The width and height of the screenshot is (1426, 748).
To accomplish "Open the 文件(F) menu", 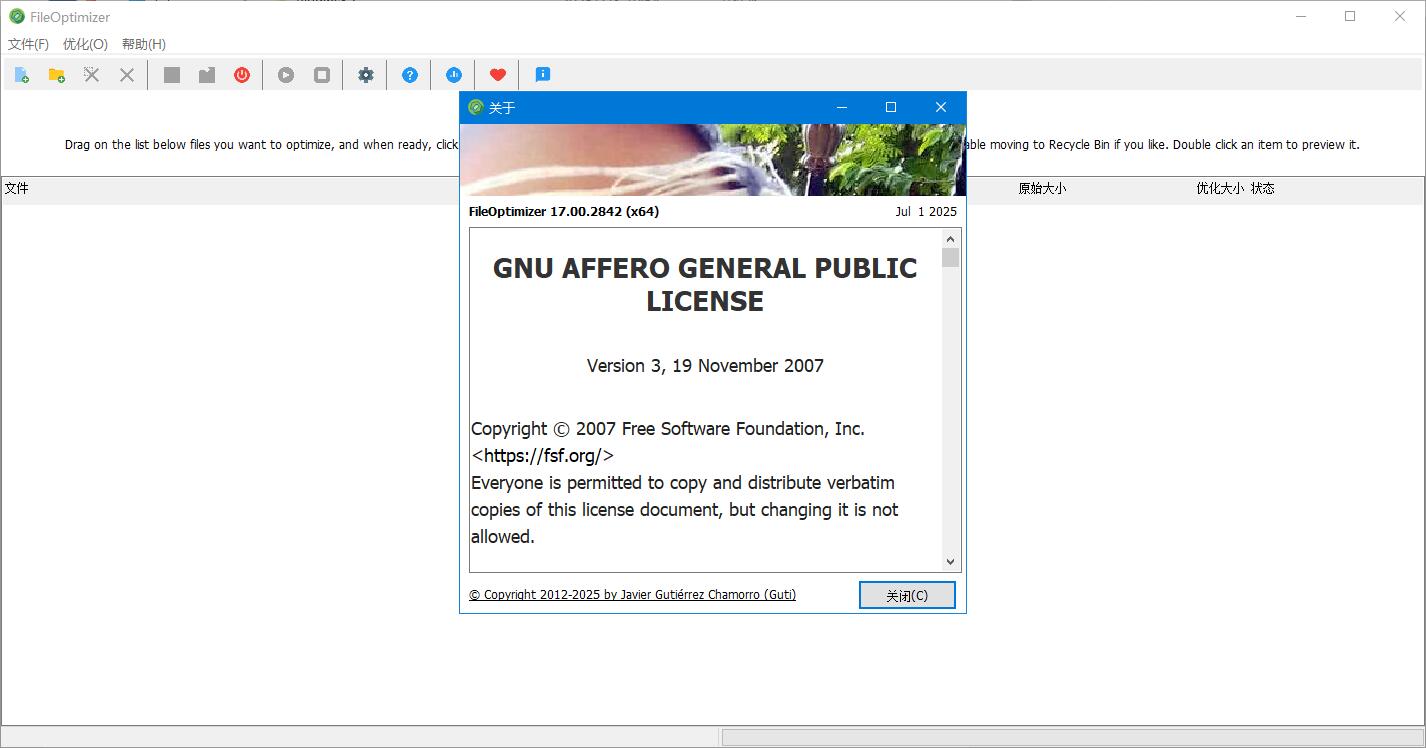I will [28, 44].
